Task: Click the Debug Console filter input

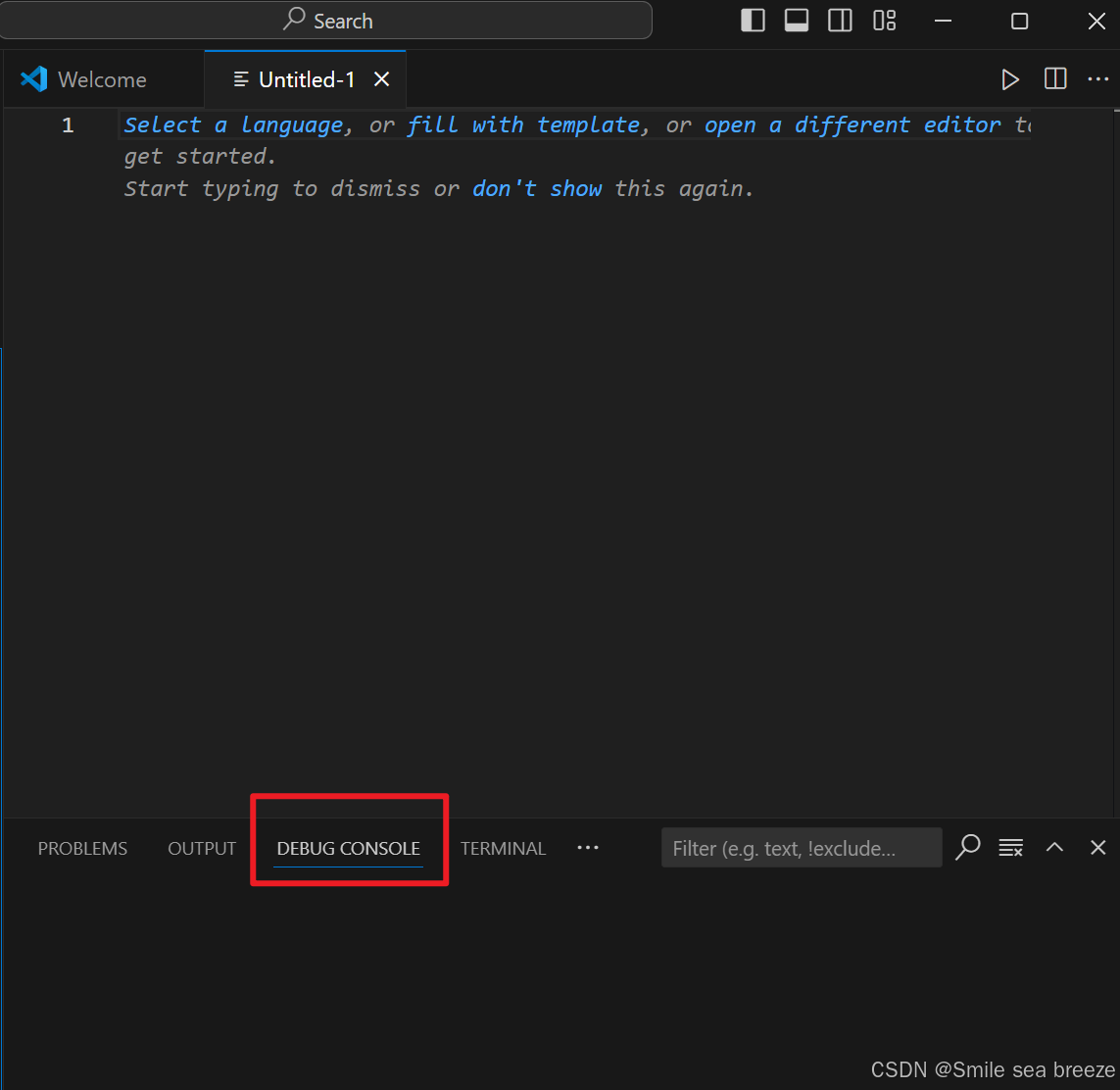Action: [802, 847]
